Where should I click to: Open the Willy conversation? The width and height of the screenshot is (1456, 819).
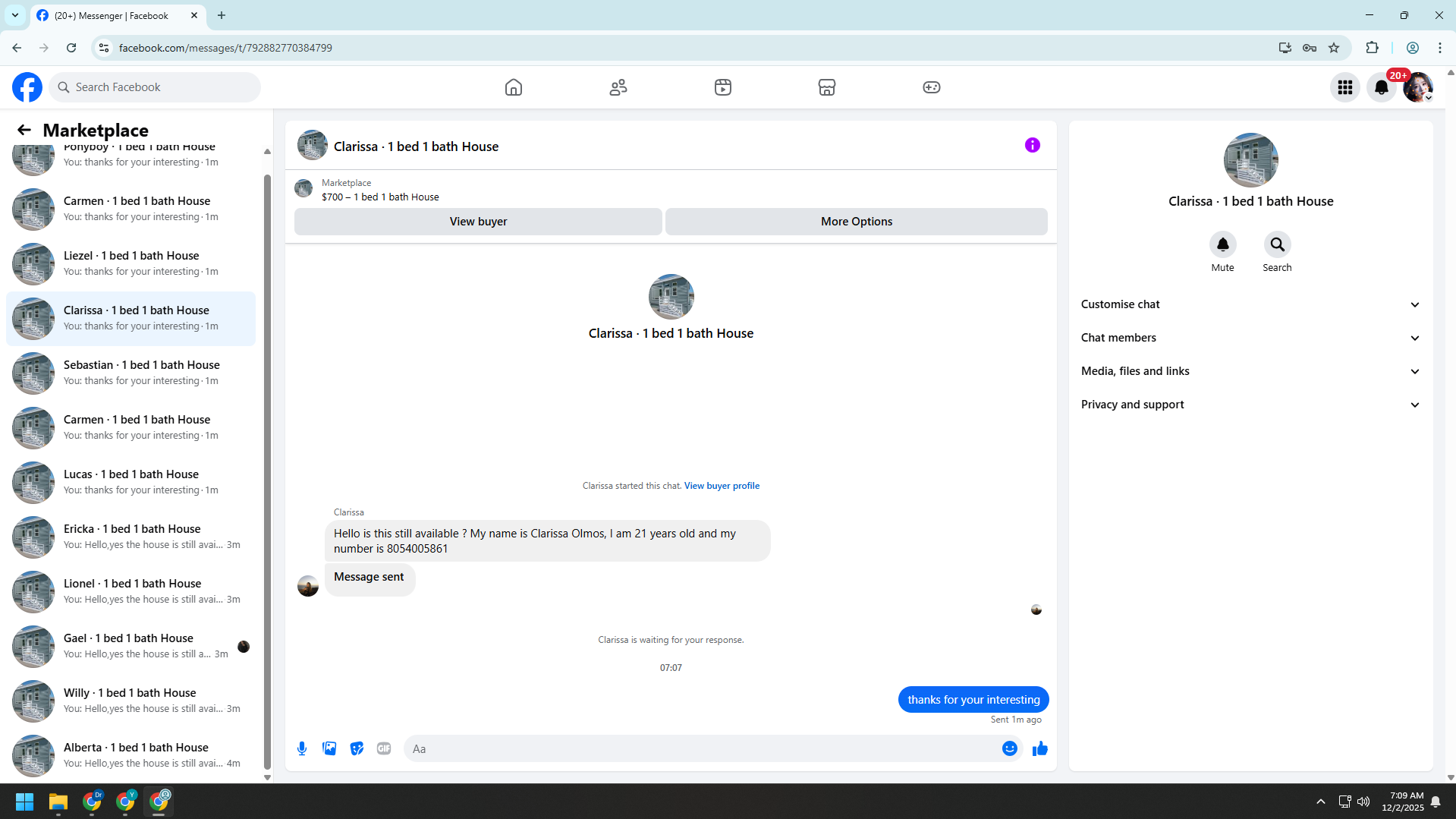click(x=131, y=701)
